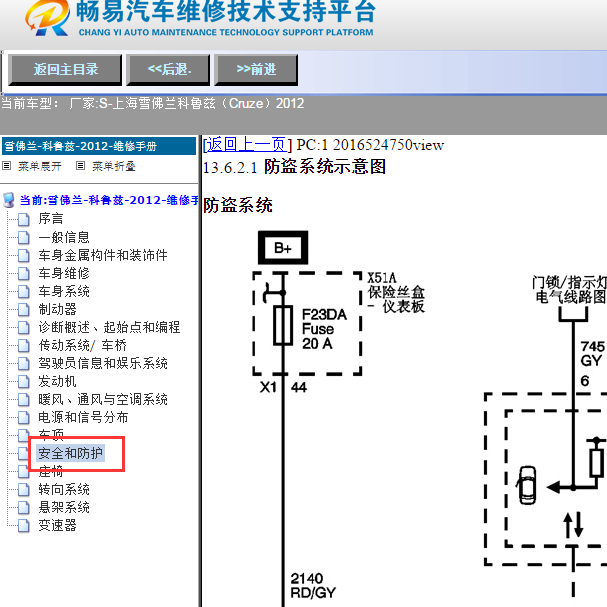
Task: Select 传动系统/车桥 tree item
Action: (x=82, y=345)
